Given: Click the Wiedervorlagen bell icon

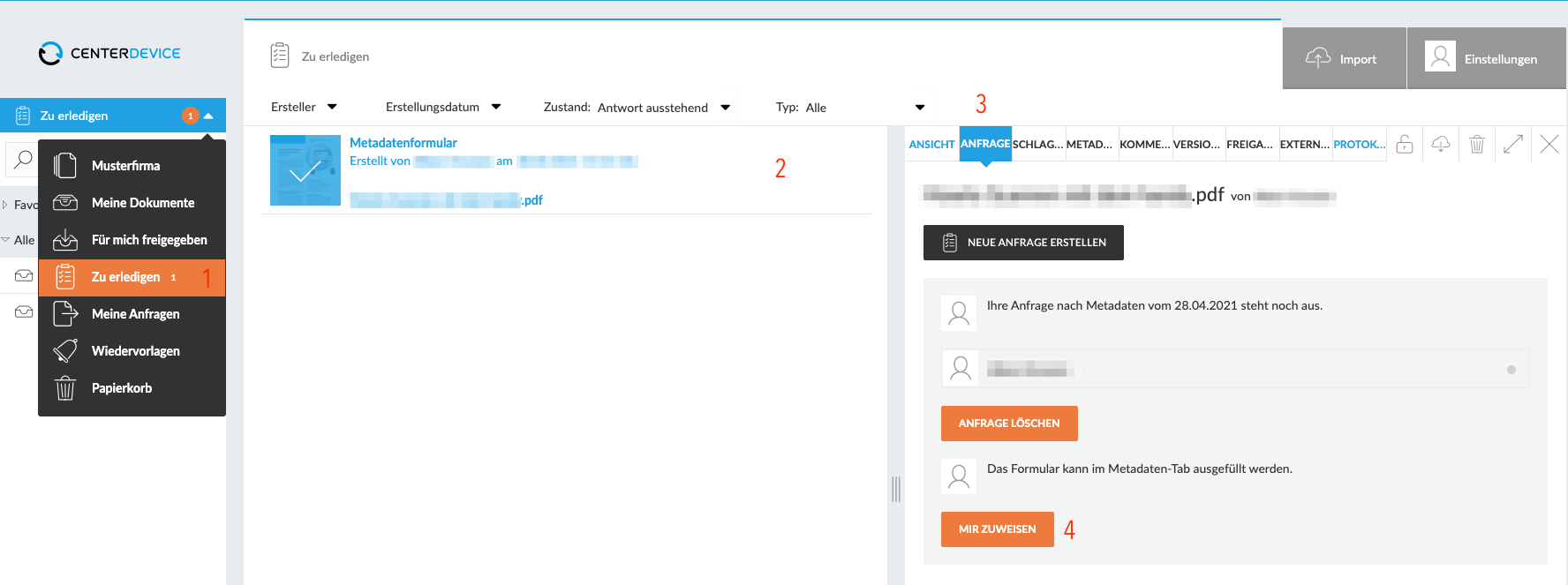Looking at the screenshot, I should pos(65,350).
